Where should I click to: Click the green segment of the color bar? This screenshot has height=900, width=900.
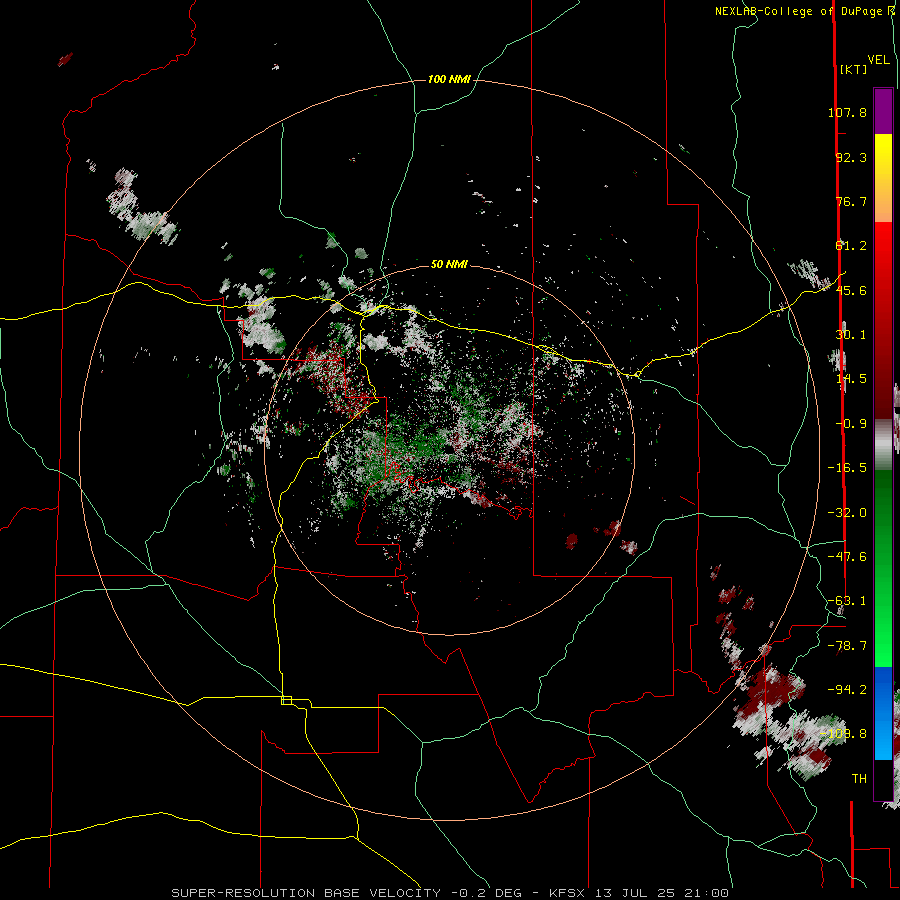click(883, 568)
